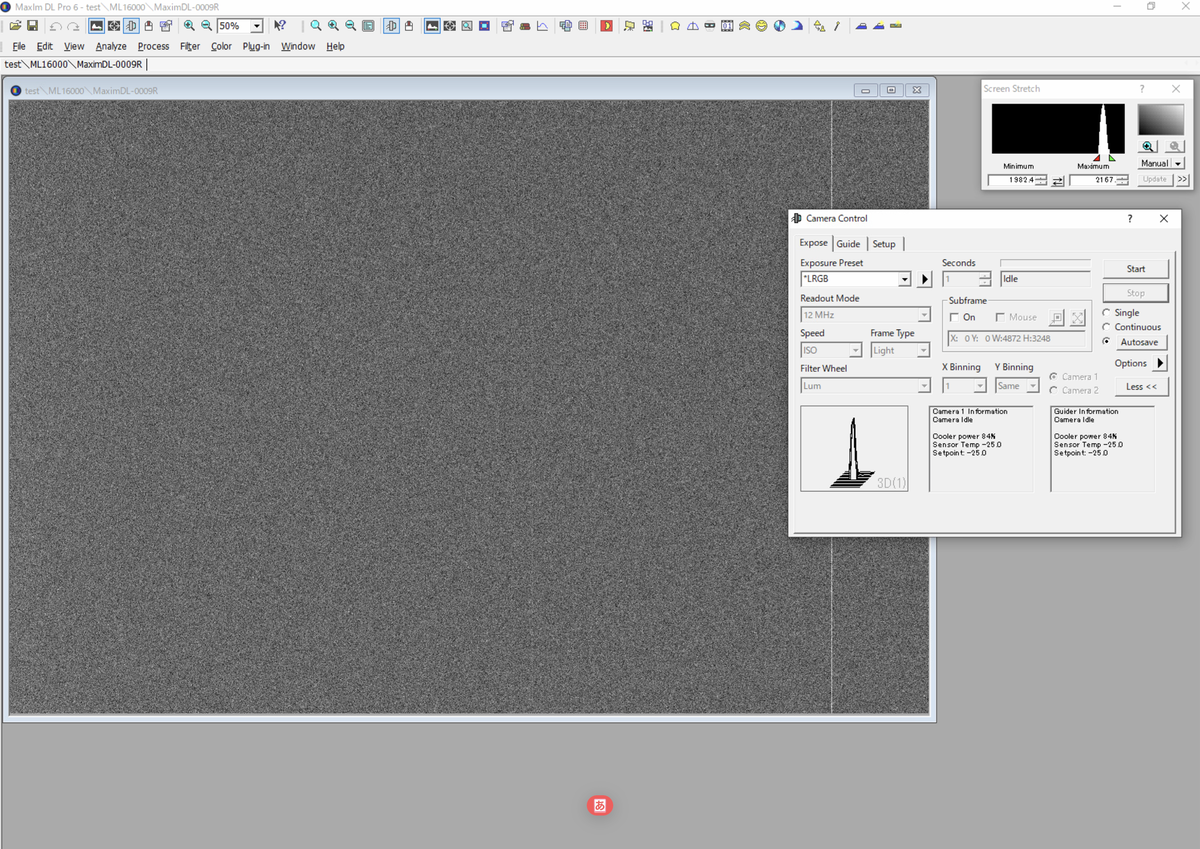Click the Zoom Out magnifier in toolbar
The height and width of the screenshot is (849, 1200).
pyautogui.click(x=206, y=26)
